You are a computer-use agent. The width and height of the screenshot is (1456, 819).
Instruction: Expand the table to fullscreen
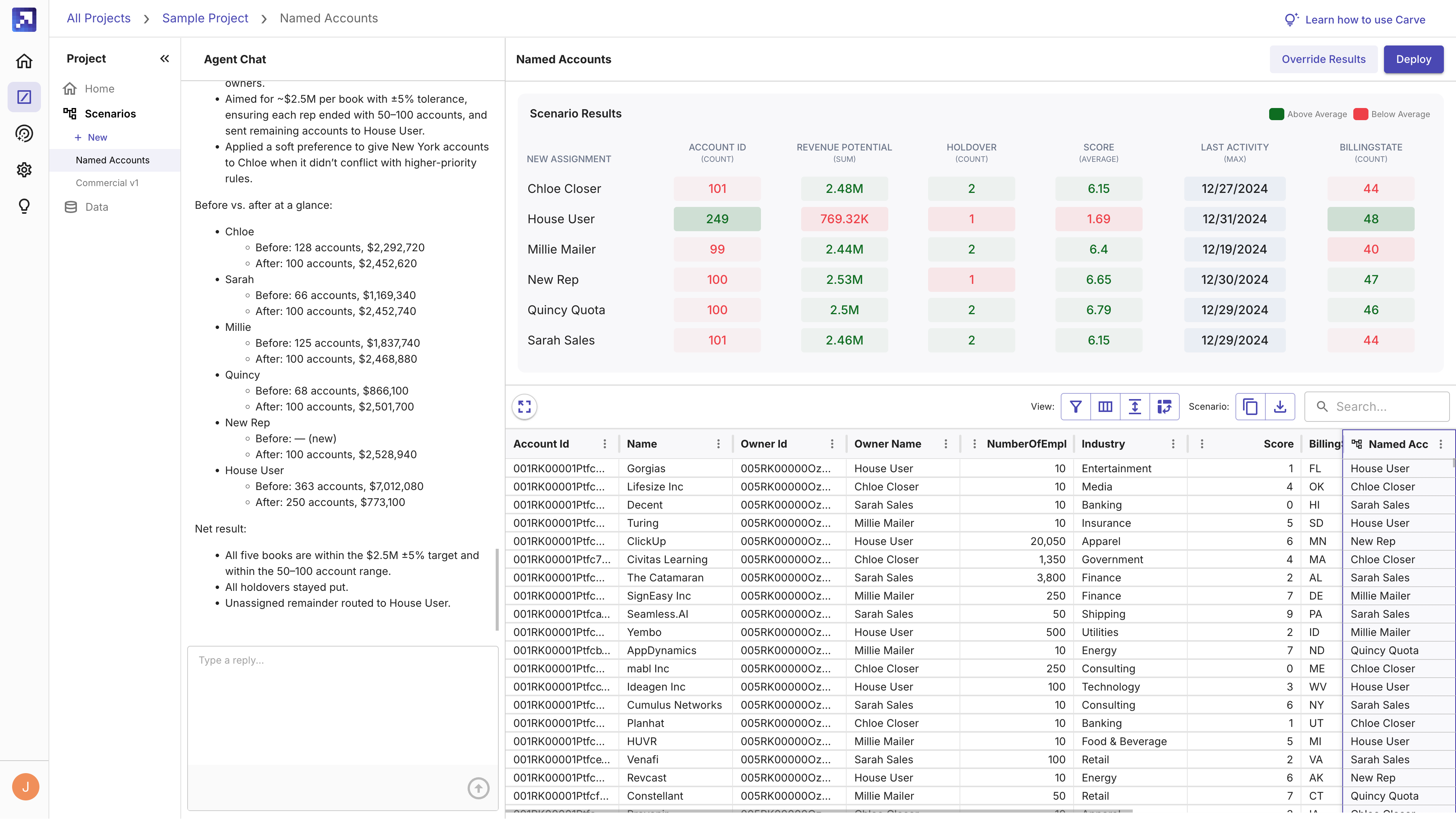524,406
